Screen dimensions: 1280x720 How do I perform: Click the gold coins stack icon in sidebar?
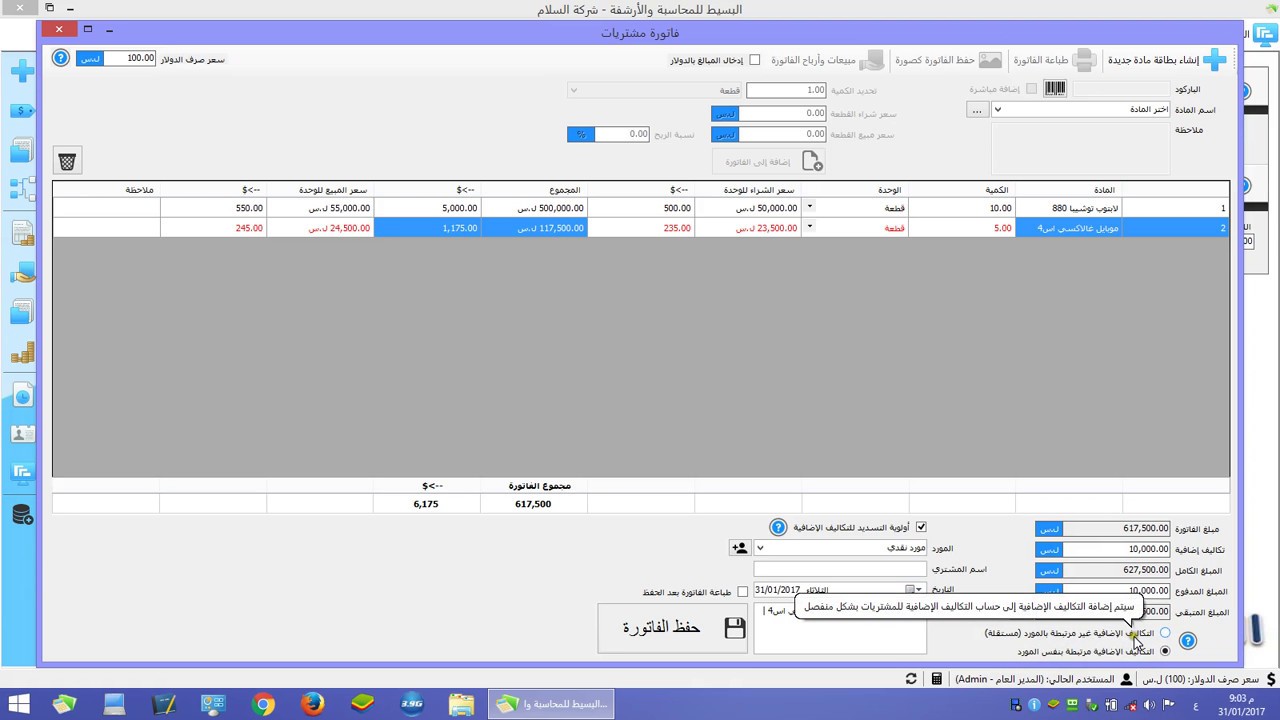point(22,352)
